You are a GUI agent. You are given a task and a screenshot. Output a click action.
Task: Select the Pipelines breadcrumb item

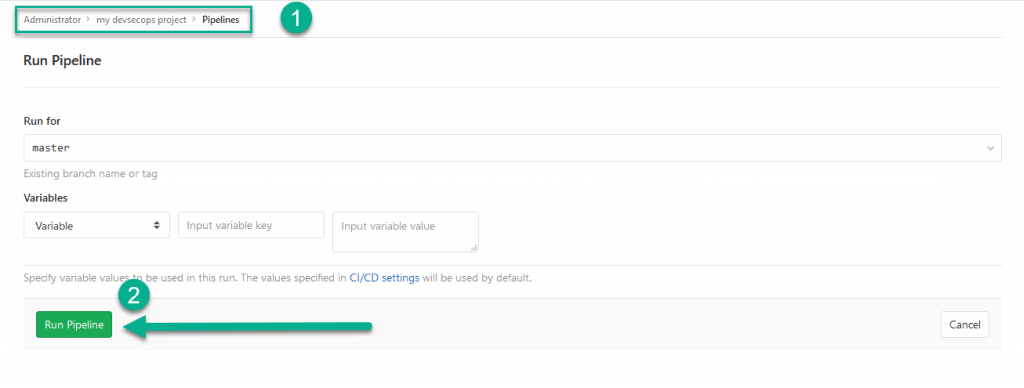click(x=221, y=20)
